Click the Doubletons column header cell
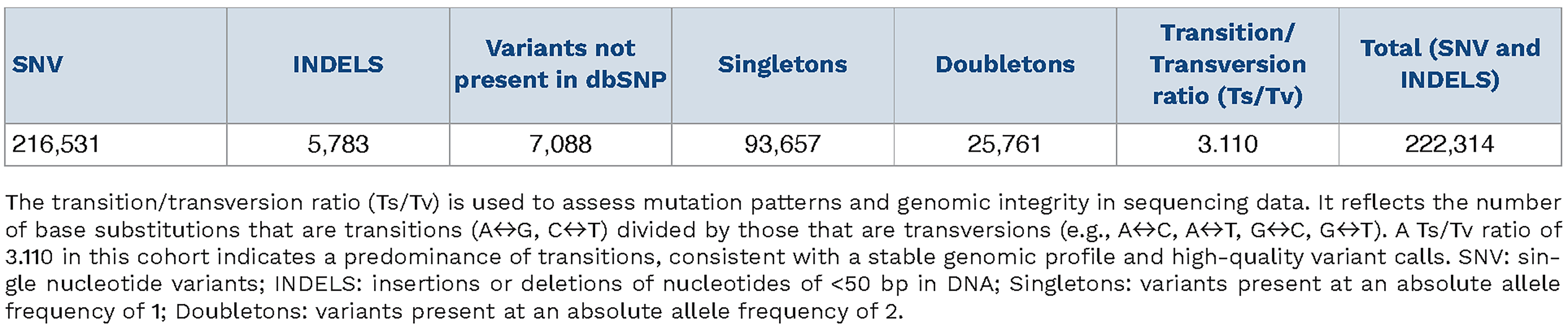 [1005, 64]
